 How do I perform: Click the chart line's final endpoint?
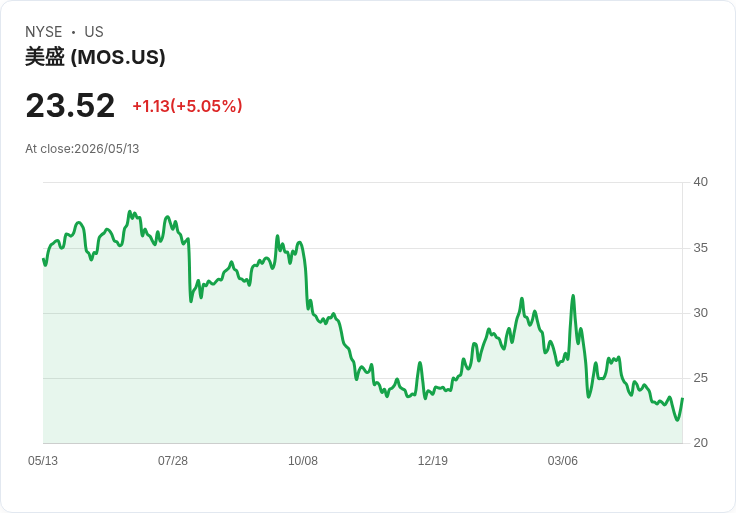tap(682, 398)
